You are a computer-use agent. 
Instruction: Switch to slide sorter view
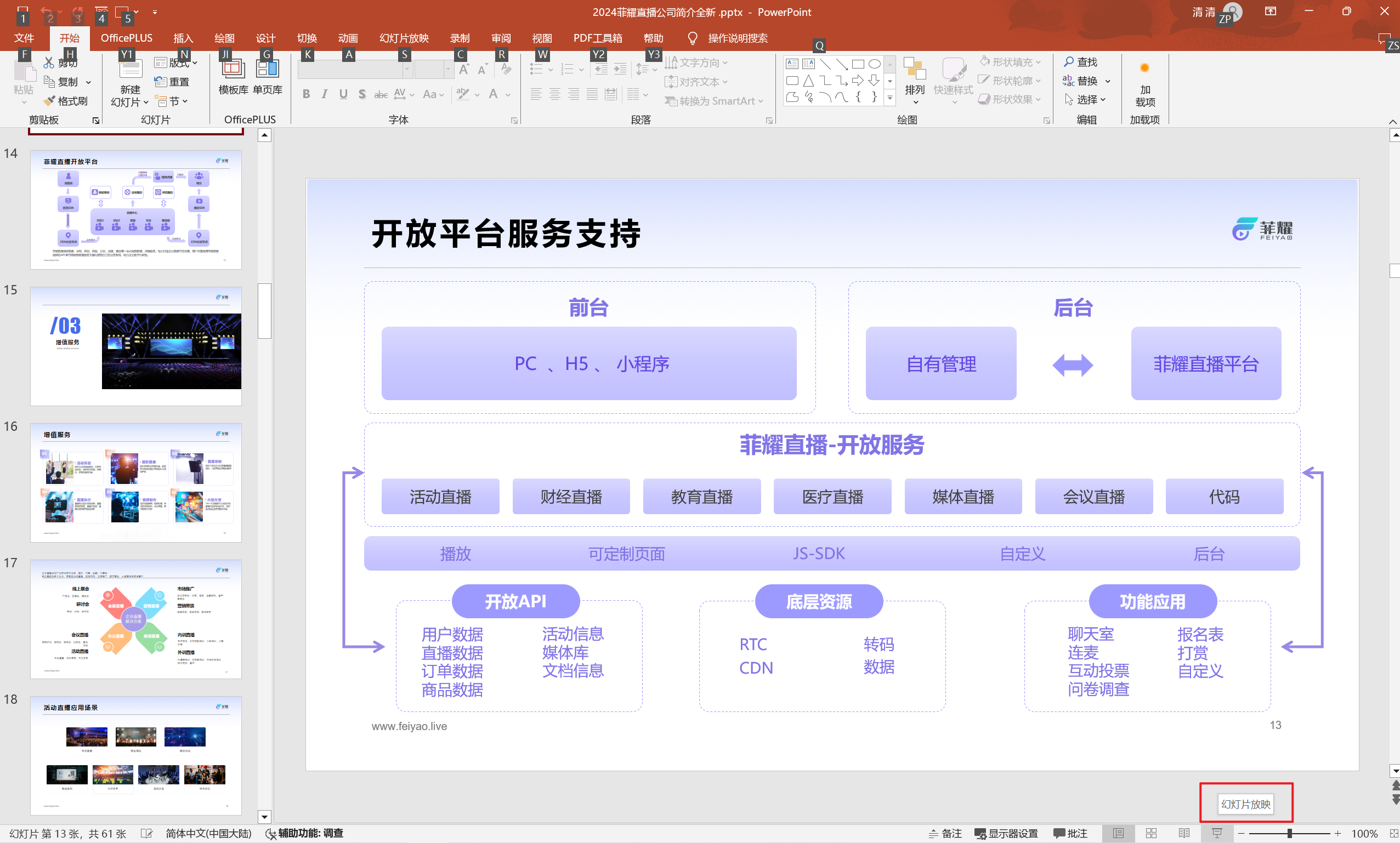(x=1151, y=833)
